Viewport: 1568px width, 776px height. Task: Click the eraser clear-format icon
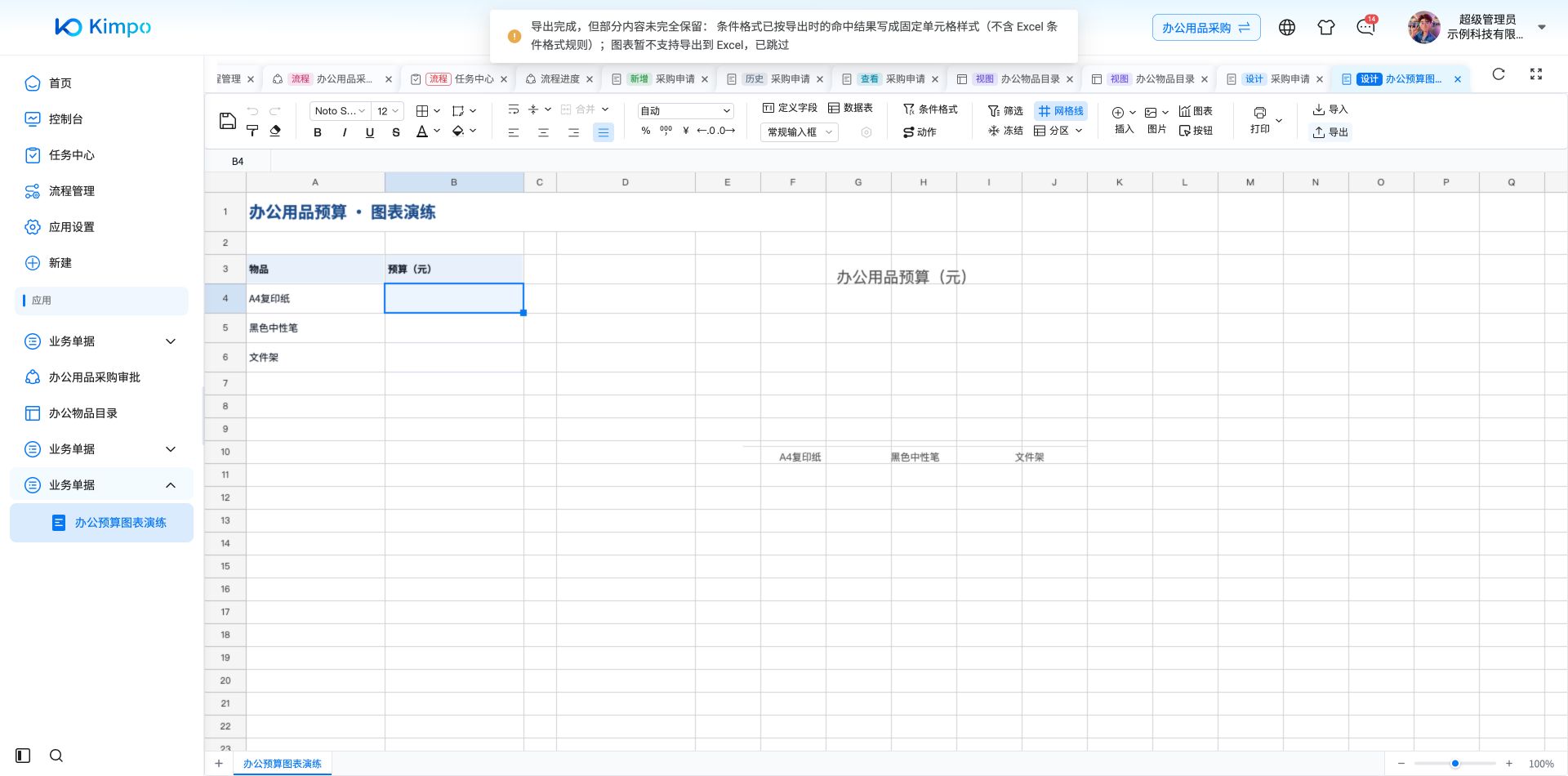[275, 131]
